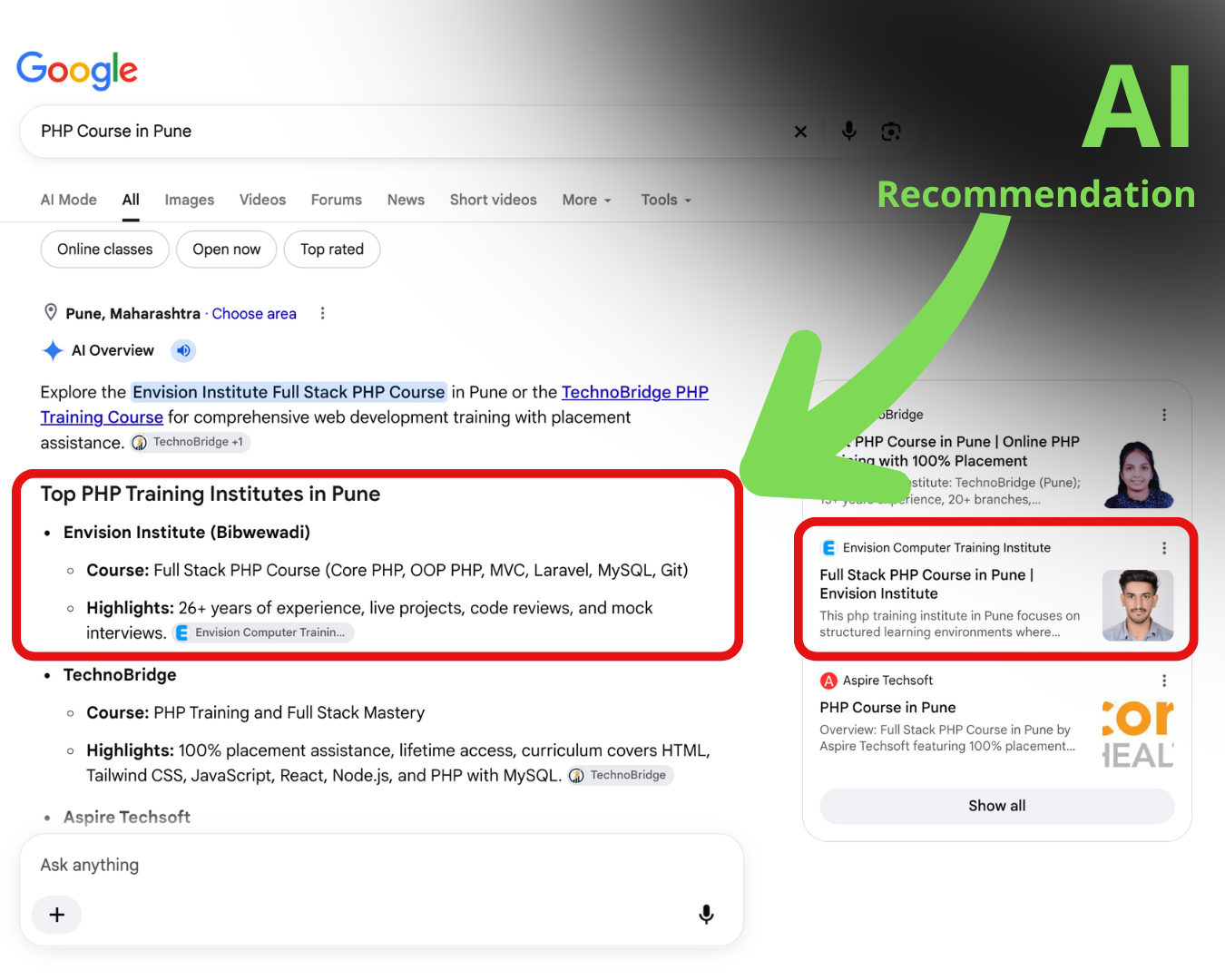The height and width of the screenshot is (980, 1225).
Task: Click the Envision Institute favicon in the card
Action: 828,548
